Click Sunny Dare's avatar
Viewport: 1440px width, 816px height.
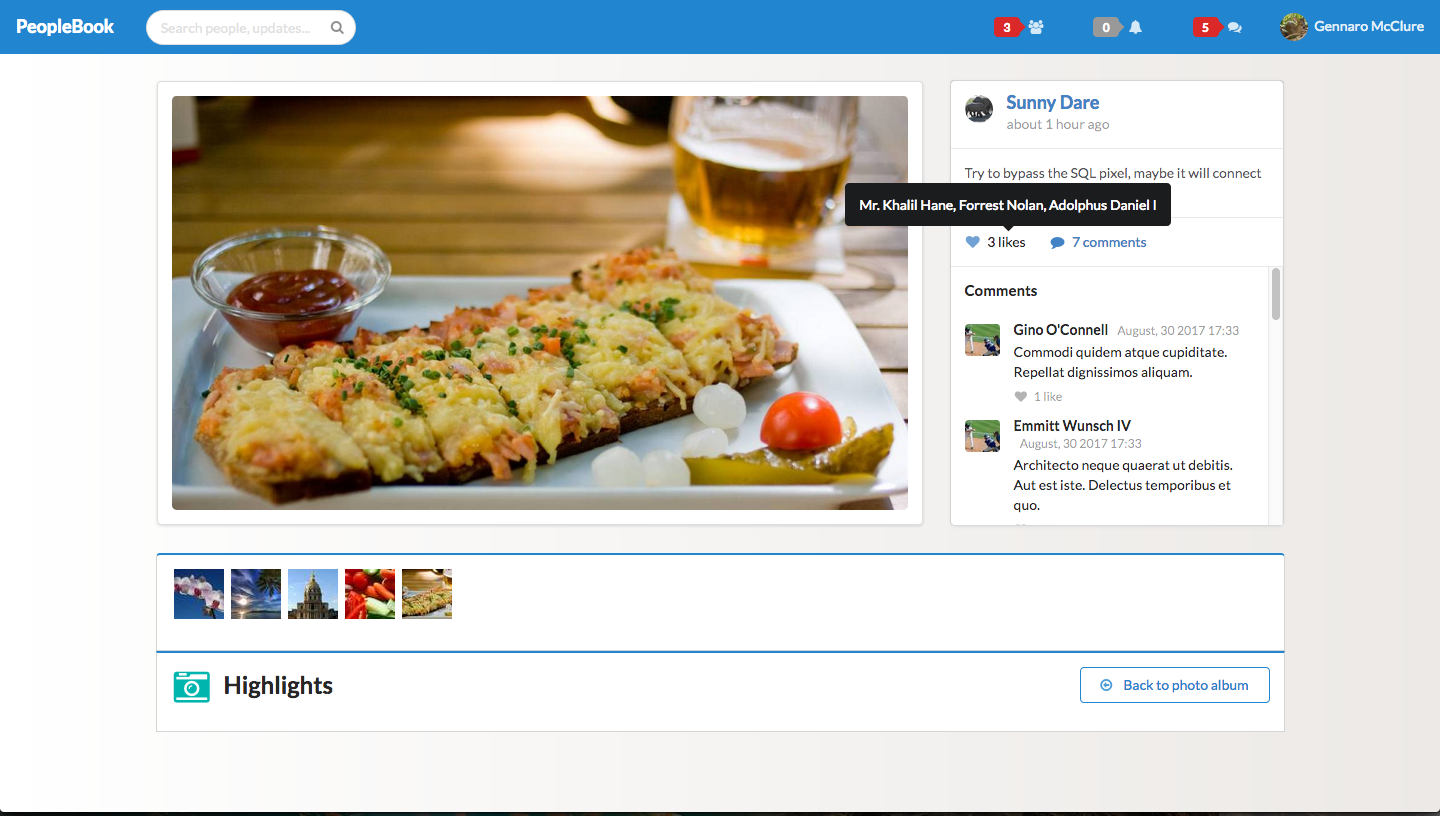pos(979,109)
